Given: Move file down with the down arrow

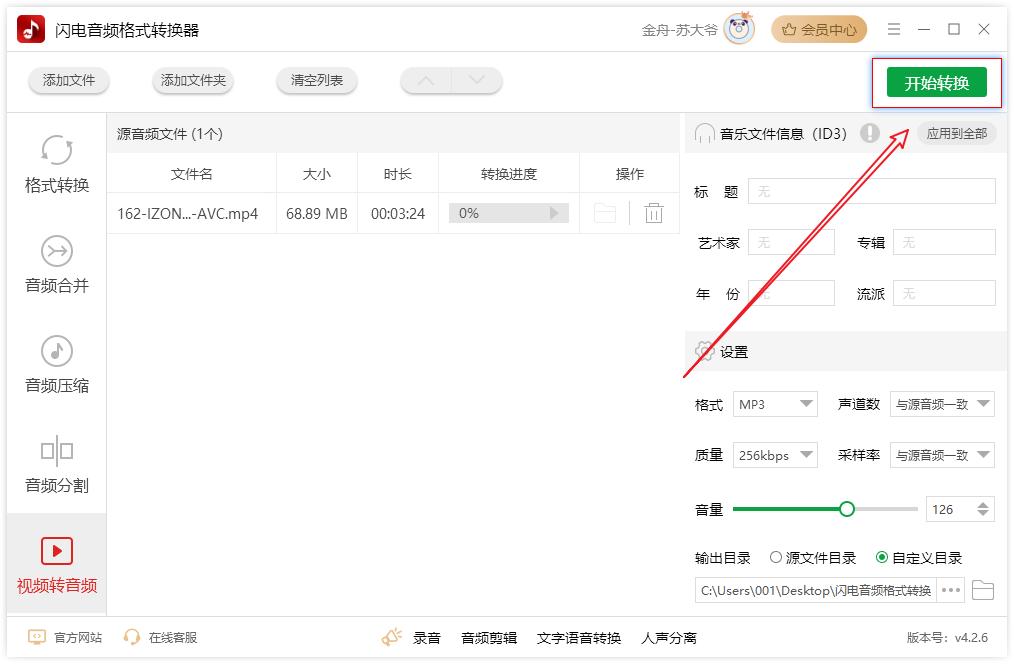Looking at the screenshot, I should 476,81.
